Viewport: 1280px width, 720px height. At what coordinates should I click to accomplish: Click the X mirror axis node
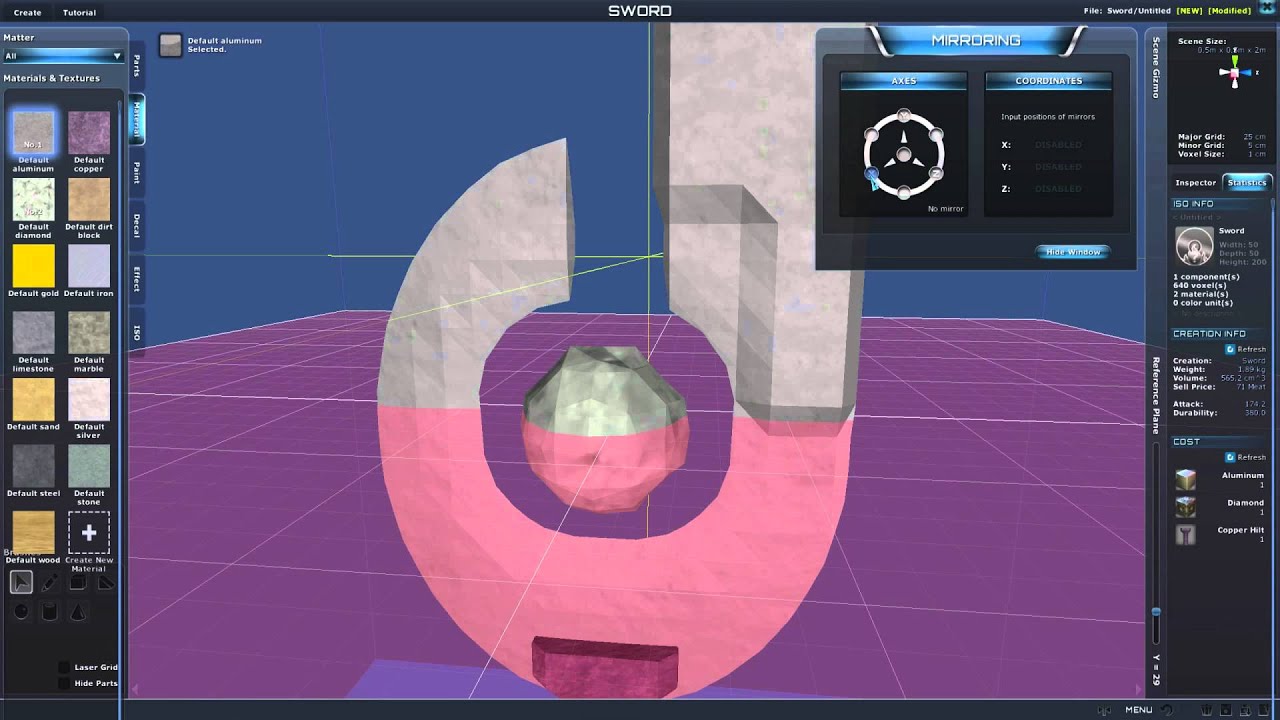[x=871, y=174]
